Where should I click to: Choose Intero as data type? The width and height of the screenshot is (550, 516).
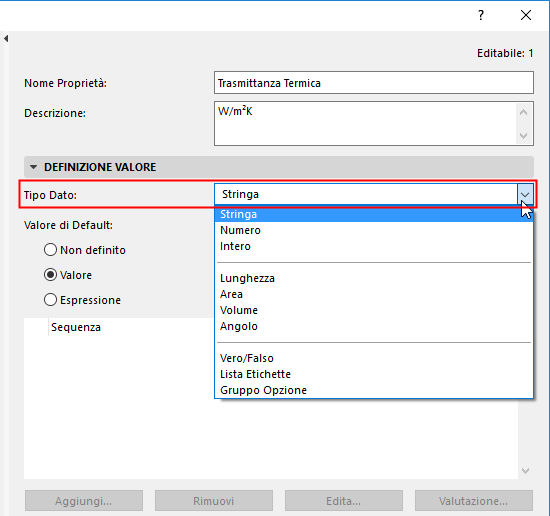[x=374, y=246]
